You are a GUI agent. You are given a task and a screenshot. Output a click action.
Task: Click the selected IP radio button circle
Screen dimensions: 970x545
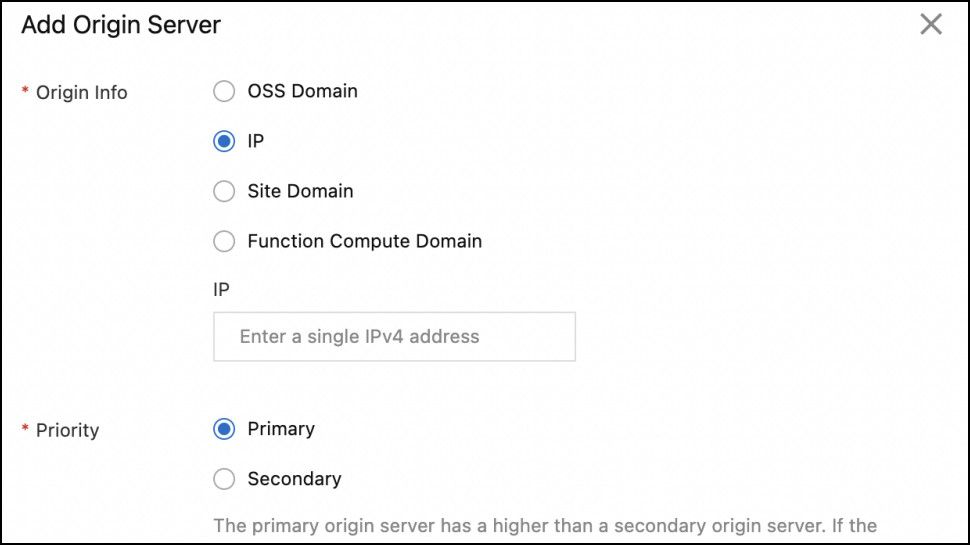[x=224, y=141]
